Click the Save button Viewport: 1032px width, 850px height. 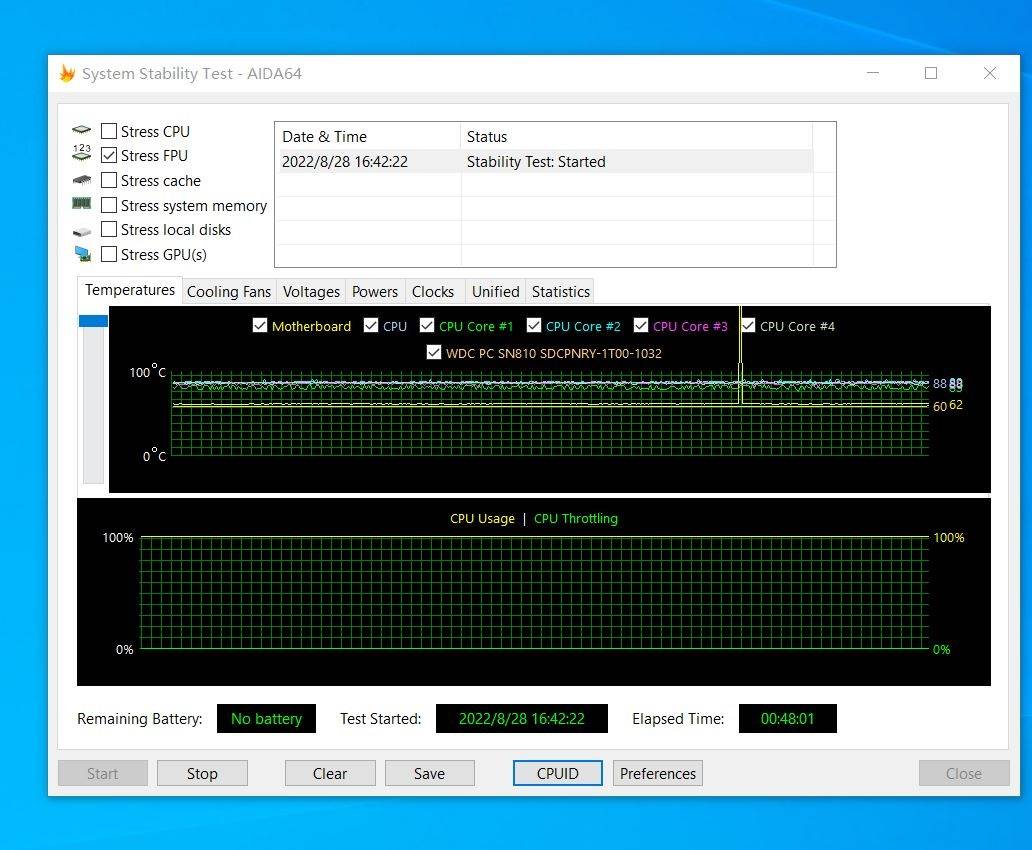pos(429,774)
